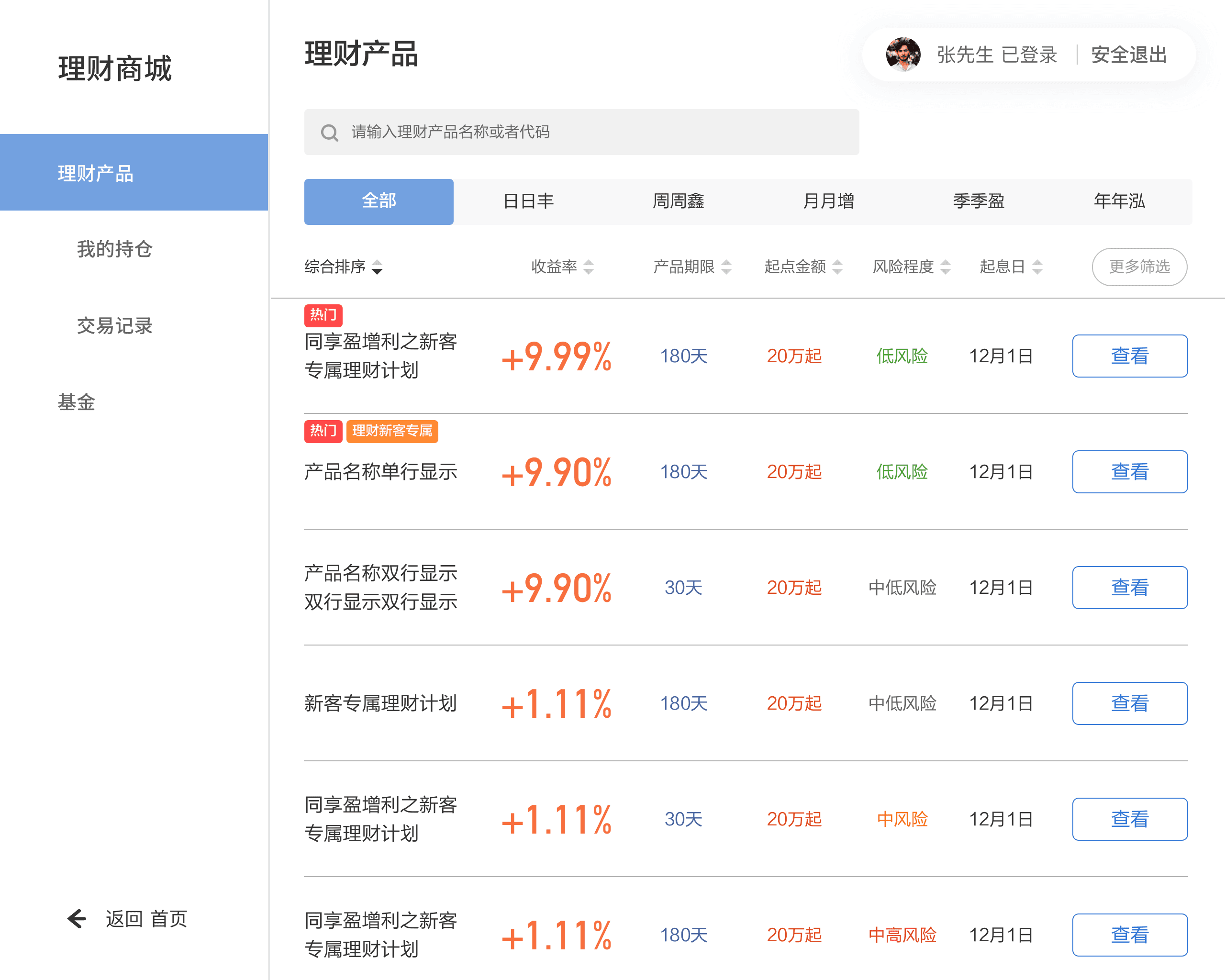Sort by 起点金额 using its sort arrows
Screen dimensions: 1225x980
coord(837,267)
